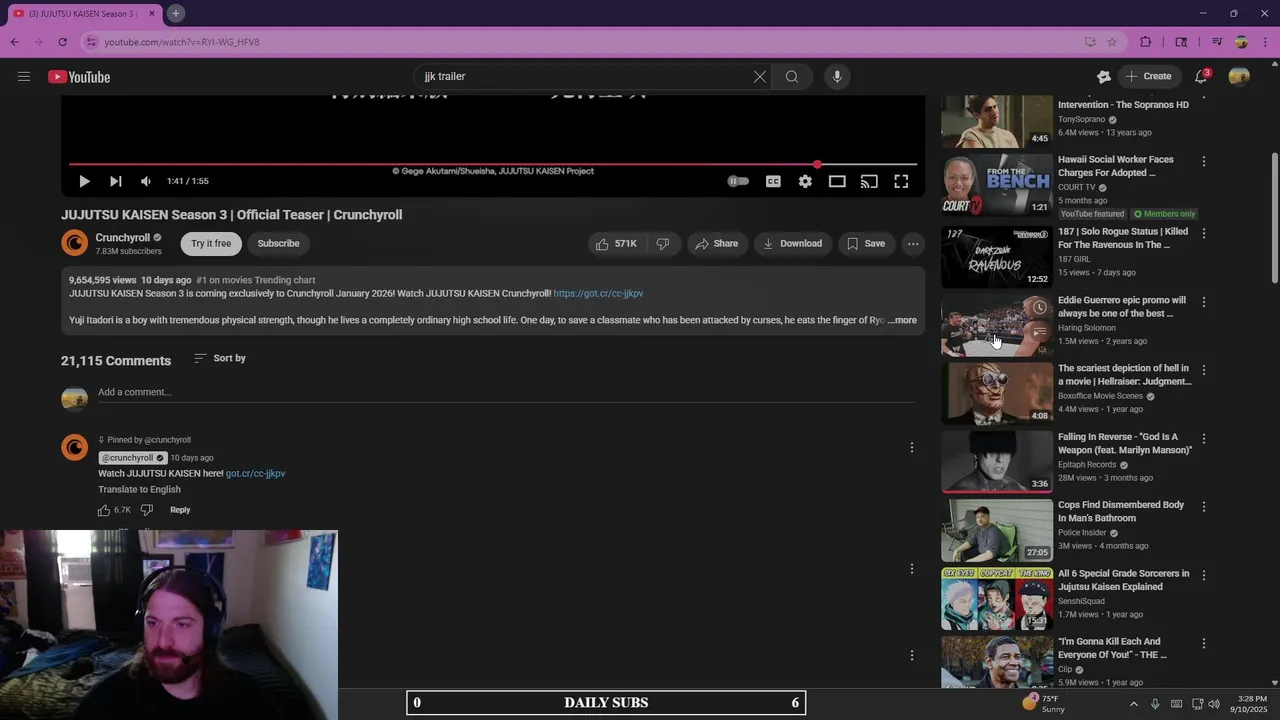The image size is (1280, 720).
Task: Reply to the pinned comment
Action: 180,510
